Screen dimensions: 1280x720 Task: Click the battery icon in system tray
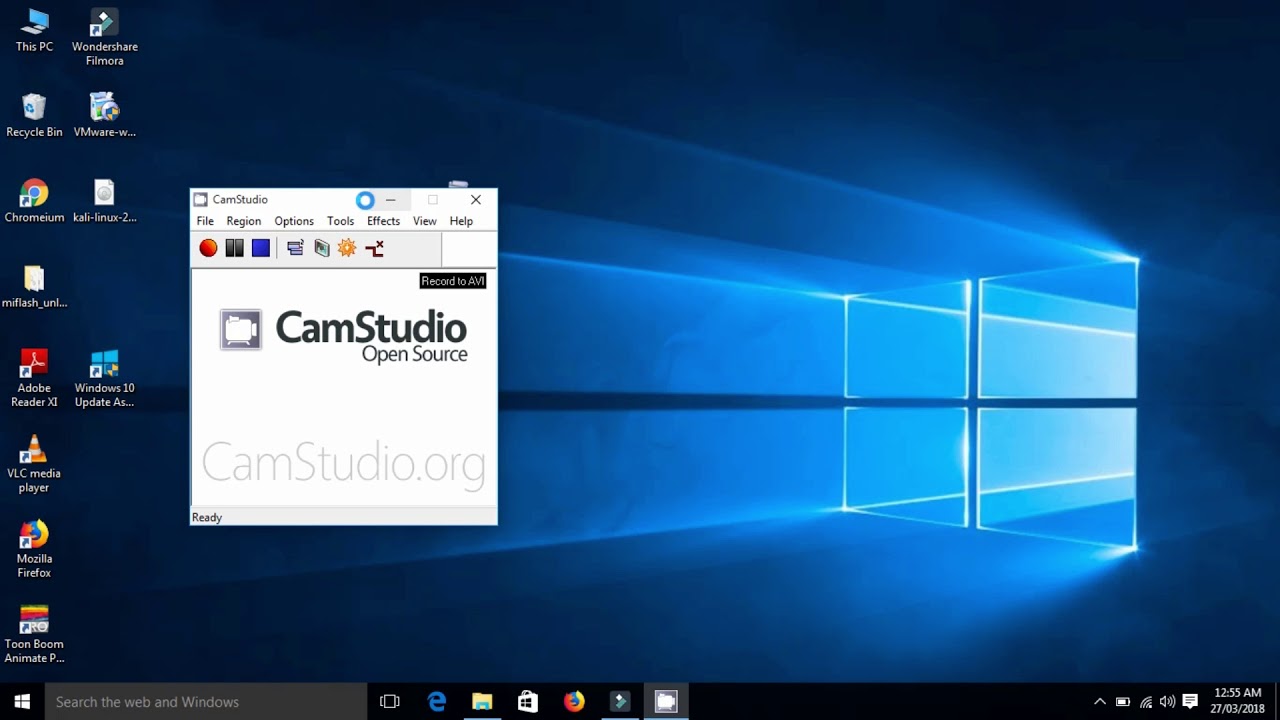(1123, 702)
